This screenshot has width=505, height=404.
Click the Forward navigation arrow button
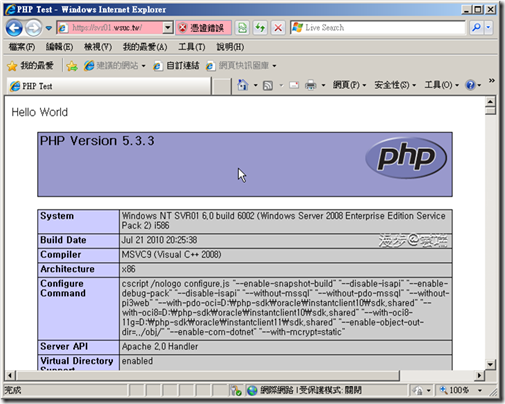pos(33,28)
